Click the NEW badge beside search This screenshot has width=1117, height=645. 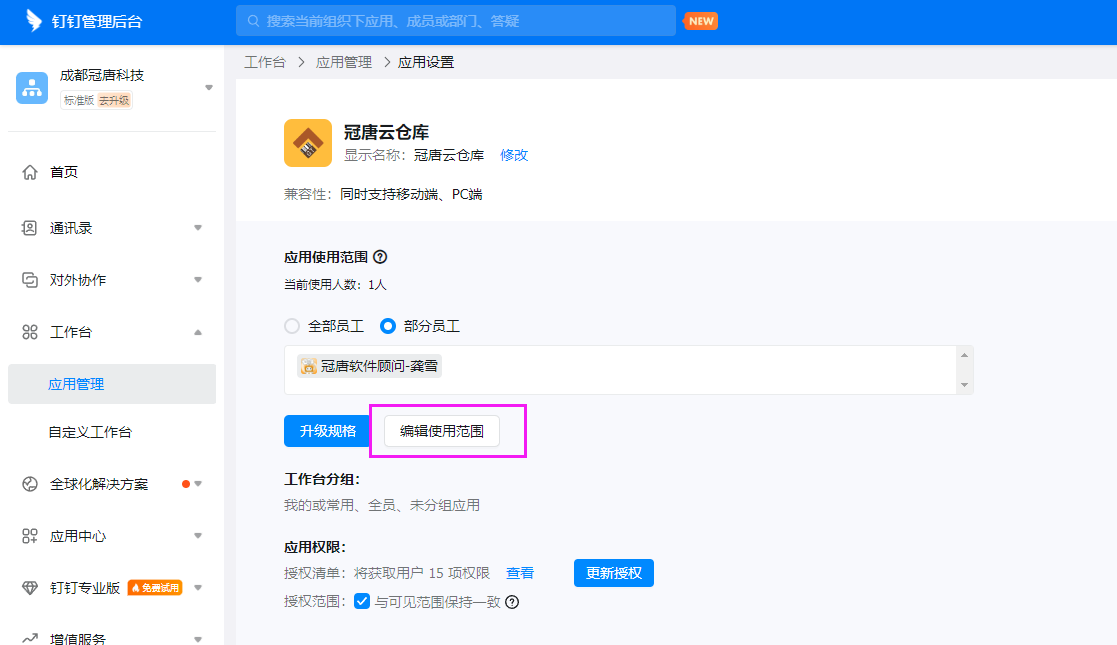pos(701,21)
